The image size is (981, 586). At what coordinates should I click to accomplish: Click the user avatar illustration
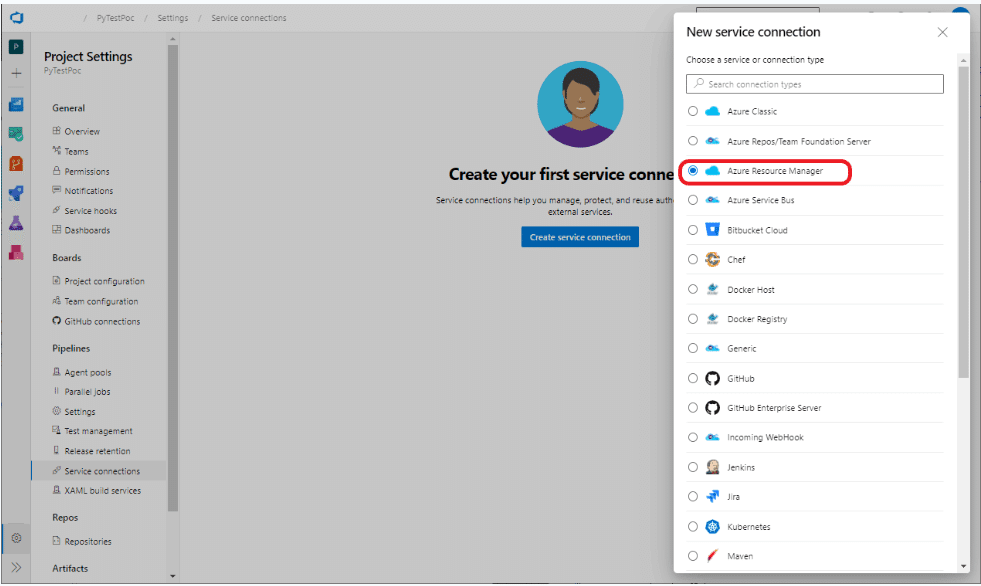580,104
